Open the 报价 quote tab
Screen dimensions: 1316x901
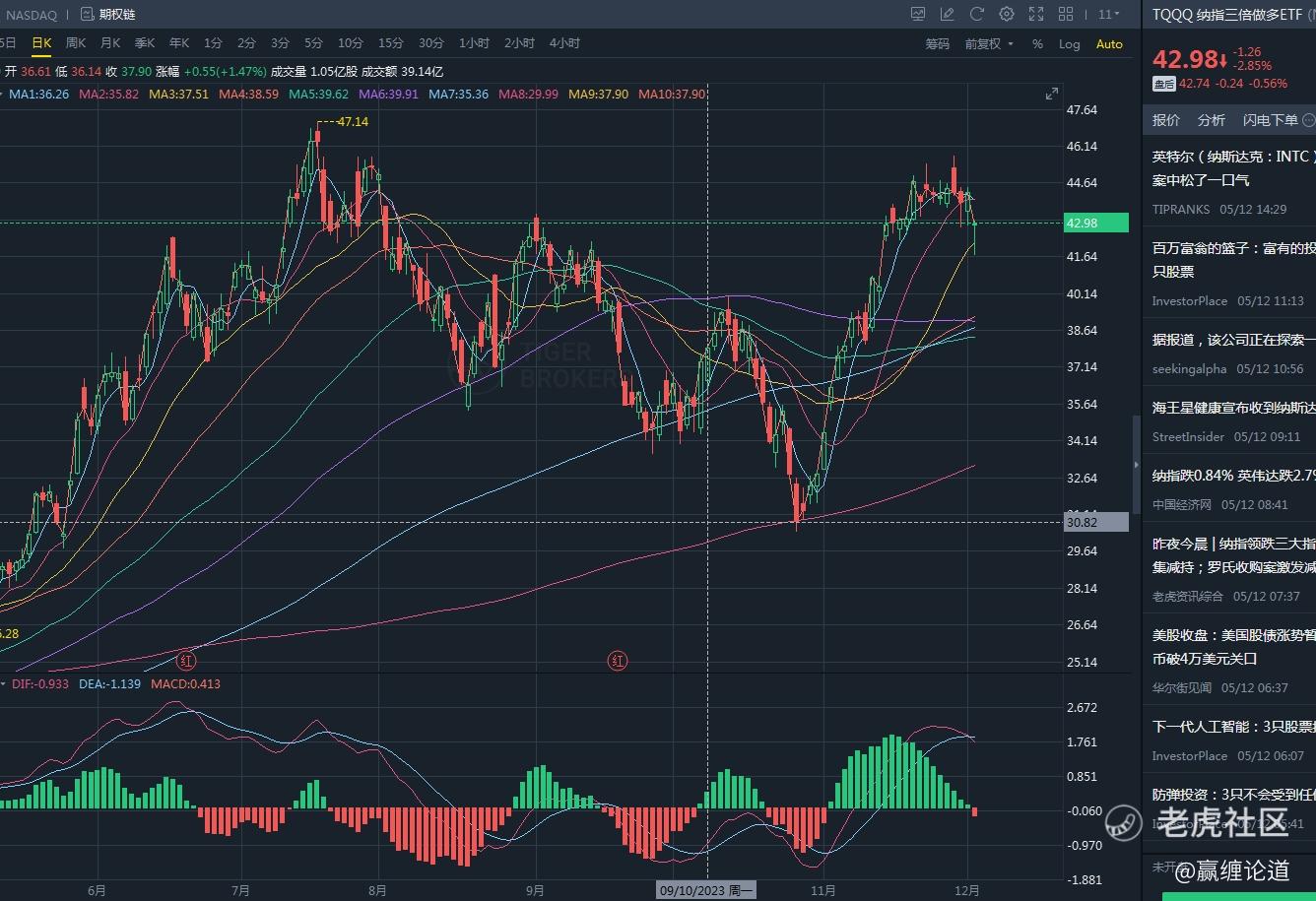[1166, 120]
